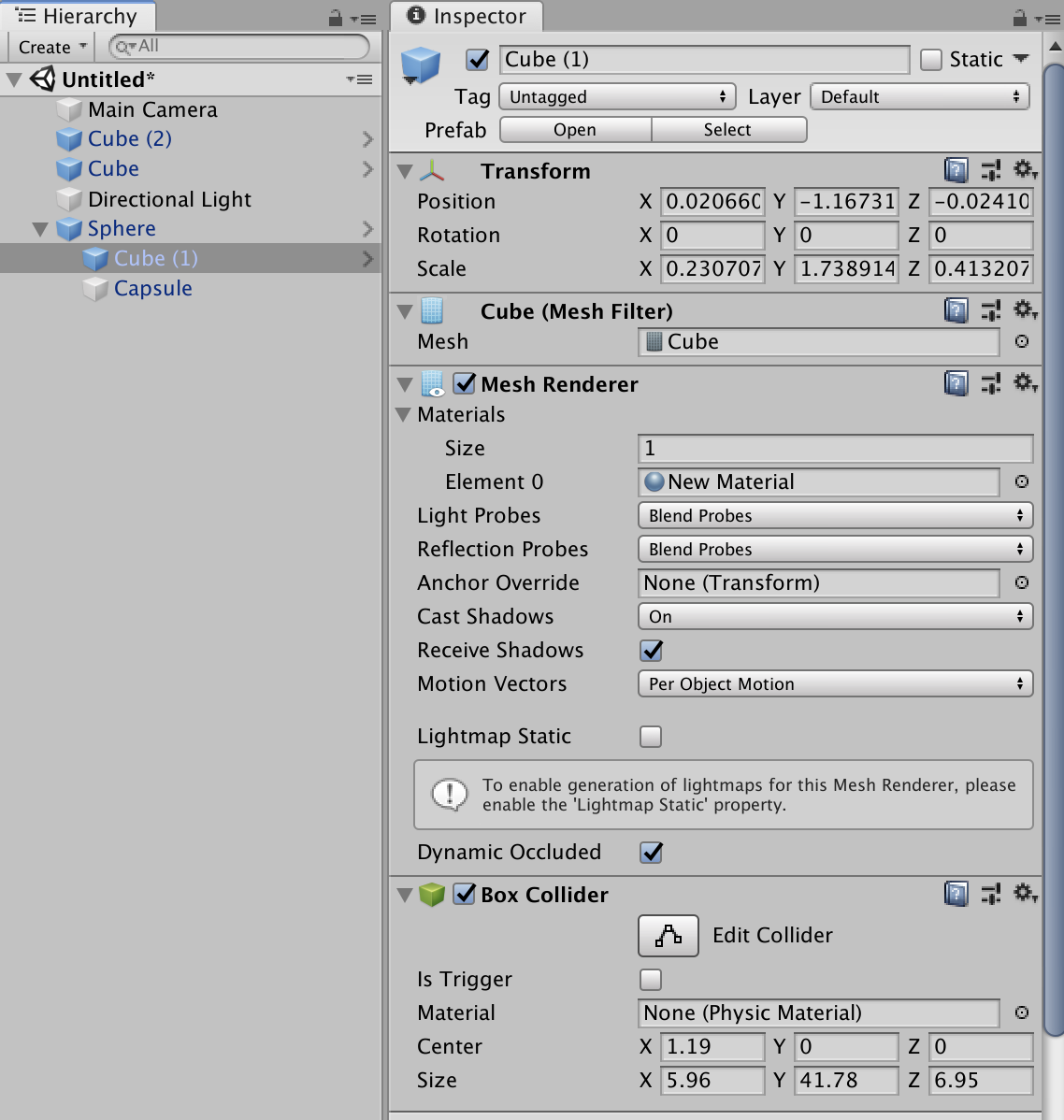
Task: Open the Mesh Filter help documentation
Action: (956, 309)
